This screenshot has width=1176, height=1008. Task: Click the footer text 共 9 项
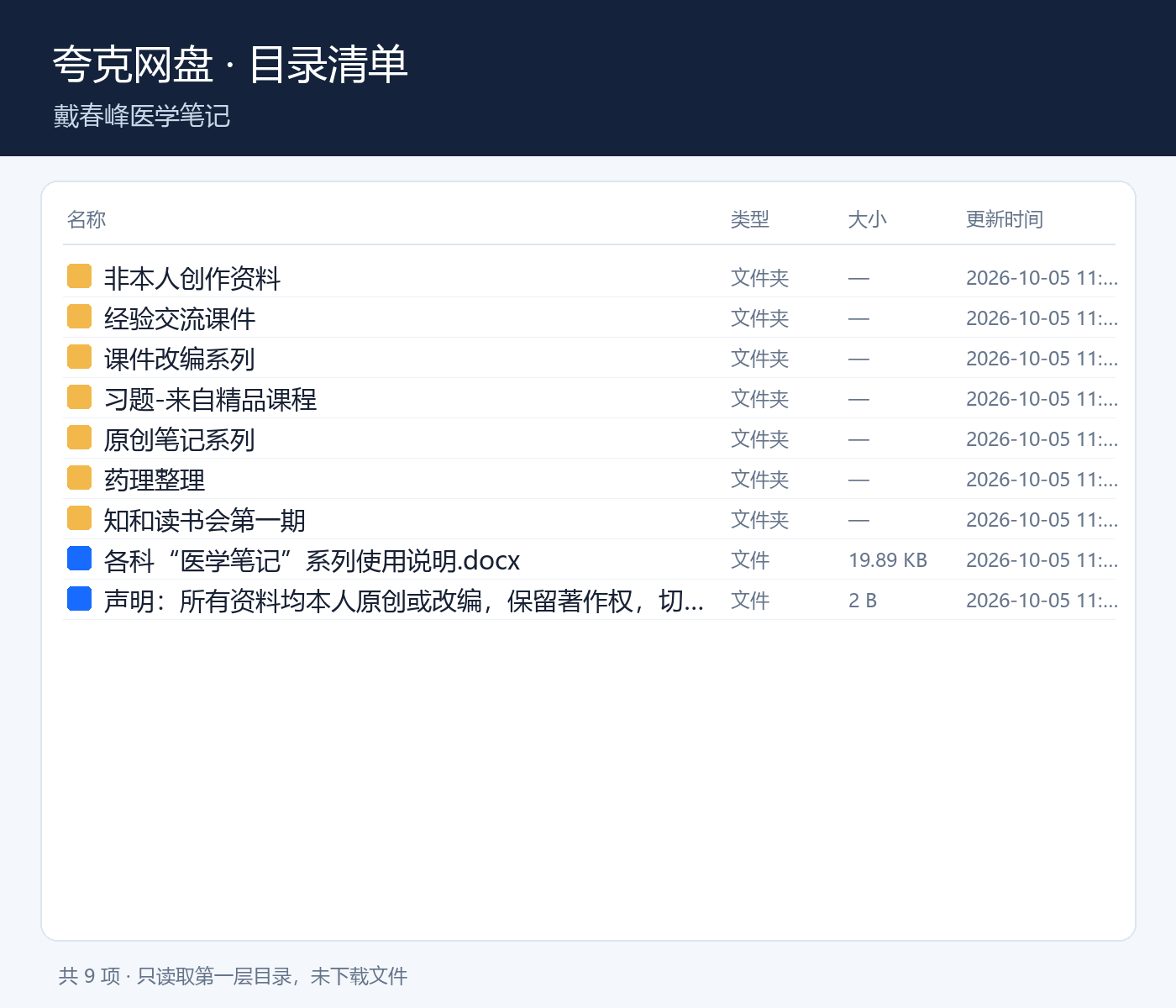tap(90, 976)
